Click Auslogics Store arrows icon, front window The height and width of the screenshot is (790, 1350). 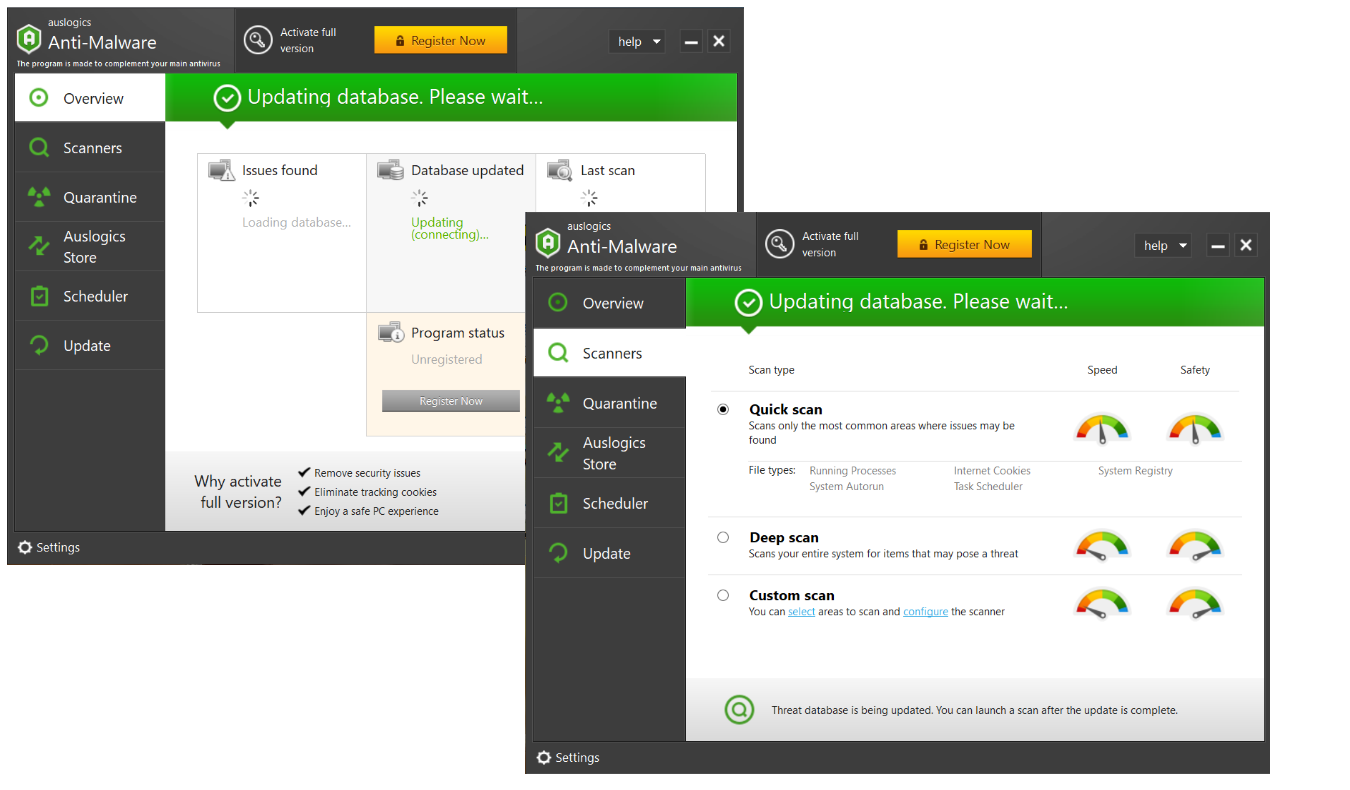tap(558, 453)
